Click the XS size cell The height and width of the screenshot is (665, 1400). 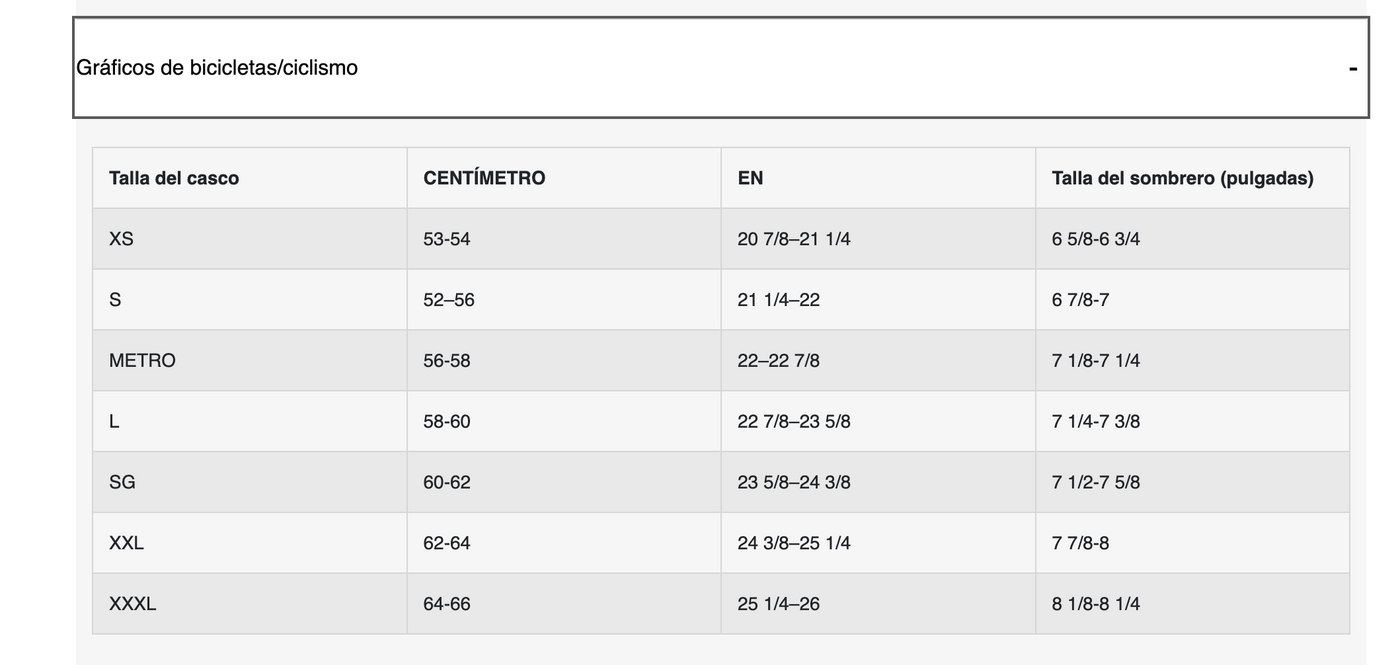121,239
